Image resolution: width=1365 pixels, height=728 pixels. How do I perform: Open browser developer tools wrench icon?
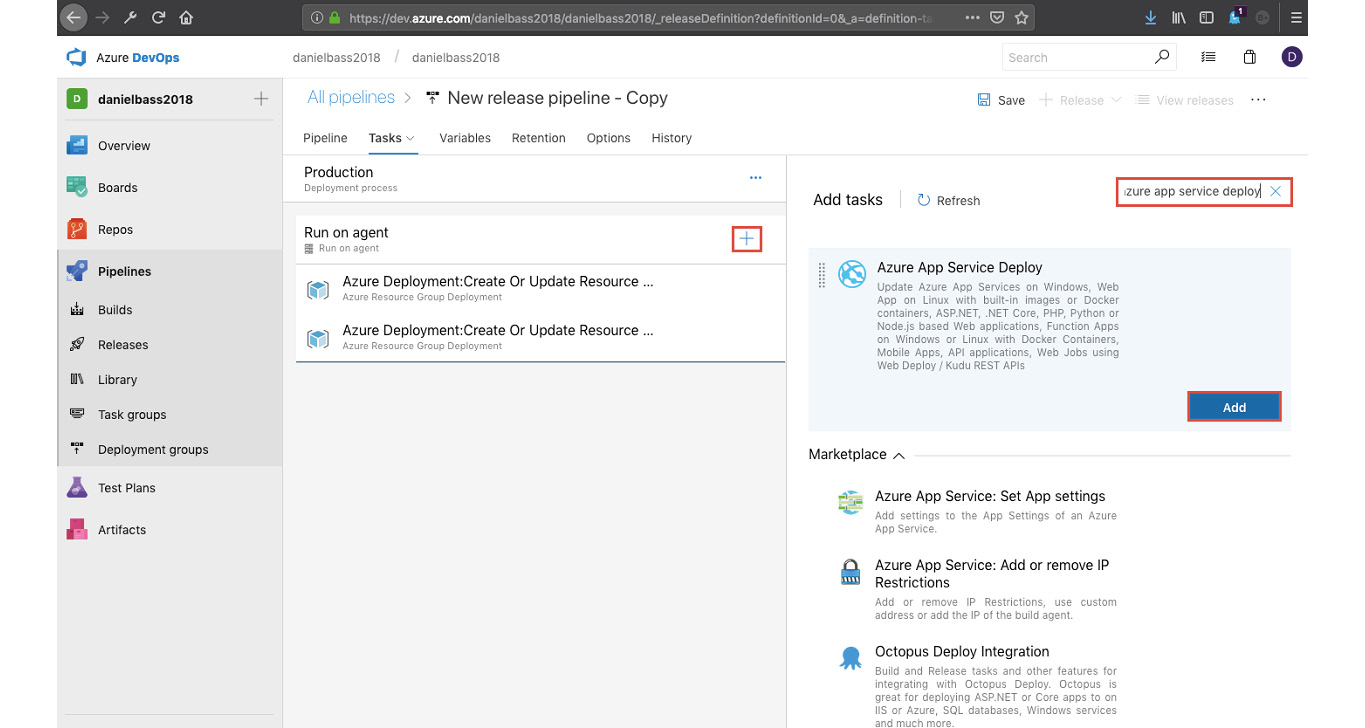[130, 17]
